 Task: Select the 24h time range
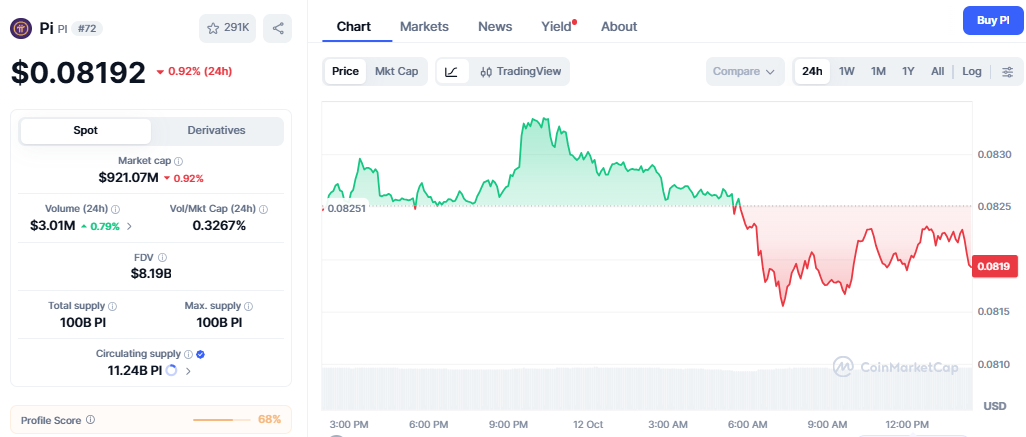tap(812, 71)
